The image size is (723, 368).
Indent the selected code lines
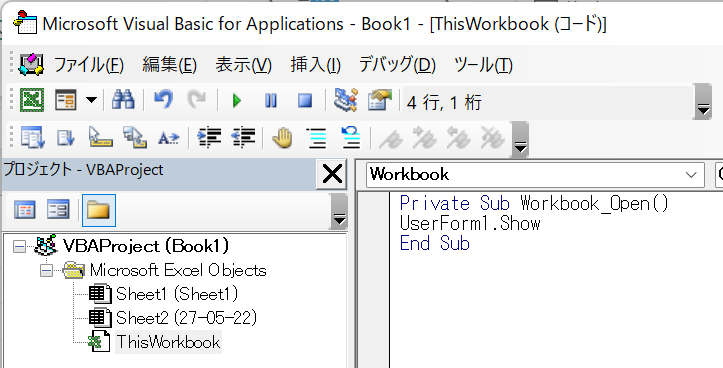tap(209, 138)
